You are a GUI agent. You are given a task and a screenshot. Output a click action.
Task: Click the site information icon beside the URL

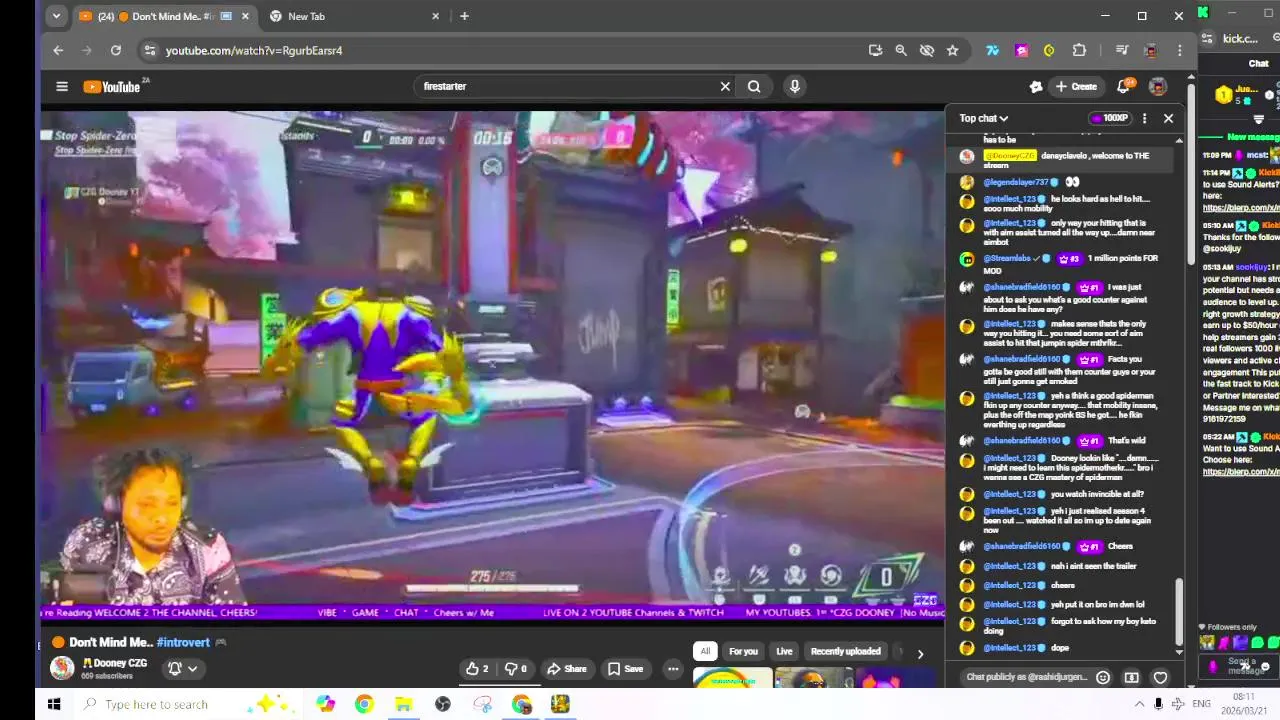click(x=149, y=50)
